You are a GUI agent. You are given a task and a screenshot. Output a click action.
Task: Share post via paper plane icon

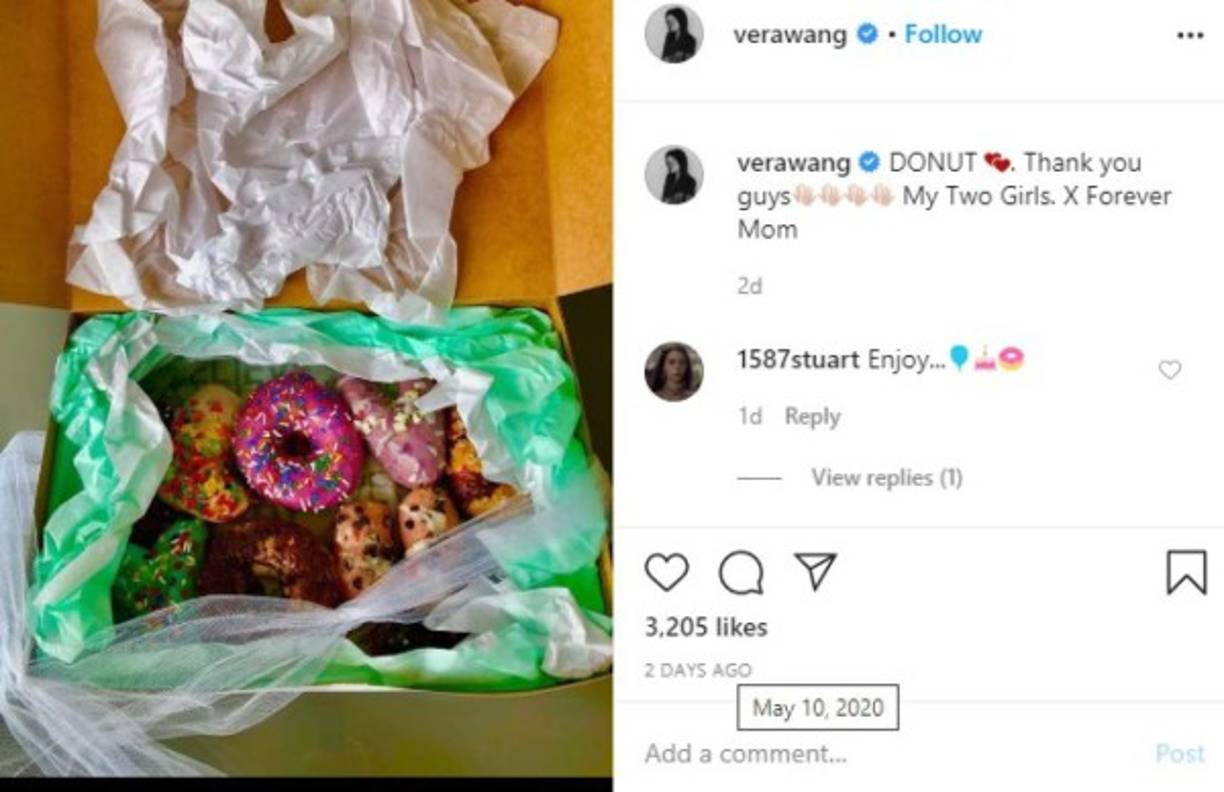815,572
